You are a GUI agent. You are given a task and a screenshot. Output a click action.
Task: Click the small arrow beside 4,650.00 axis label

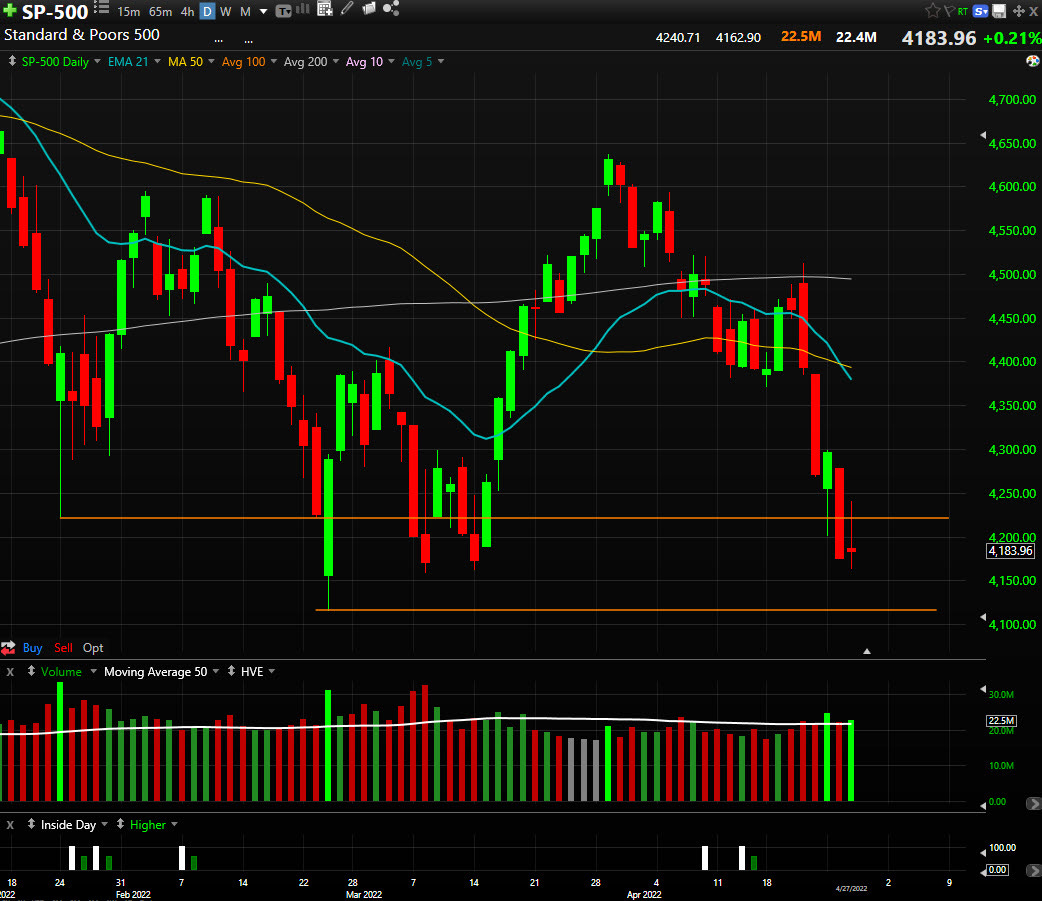click(x=983, y=135)
